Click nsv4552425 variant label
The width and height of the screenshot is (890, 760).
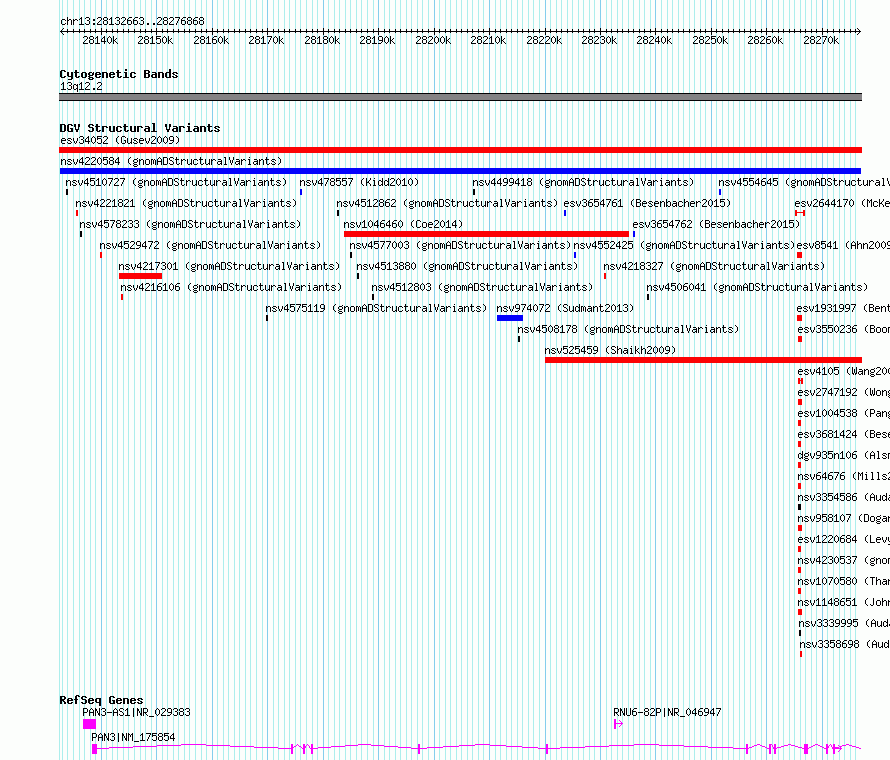(x=684, y=245)
